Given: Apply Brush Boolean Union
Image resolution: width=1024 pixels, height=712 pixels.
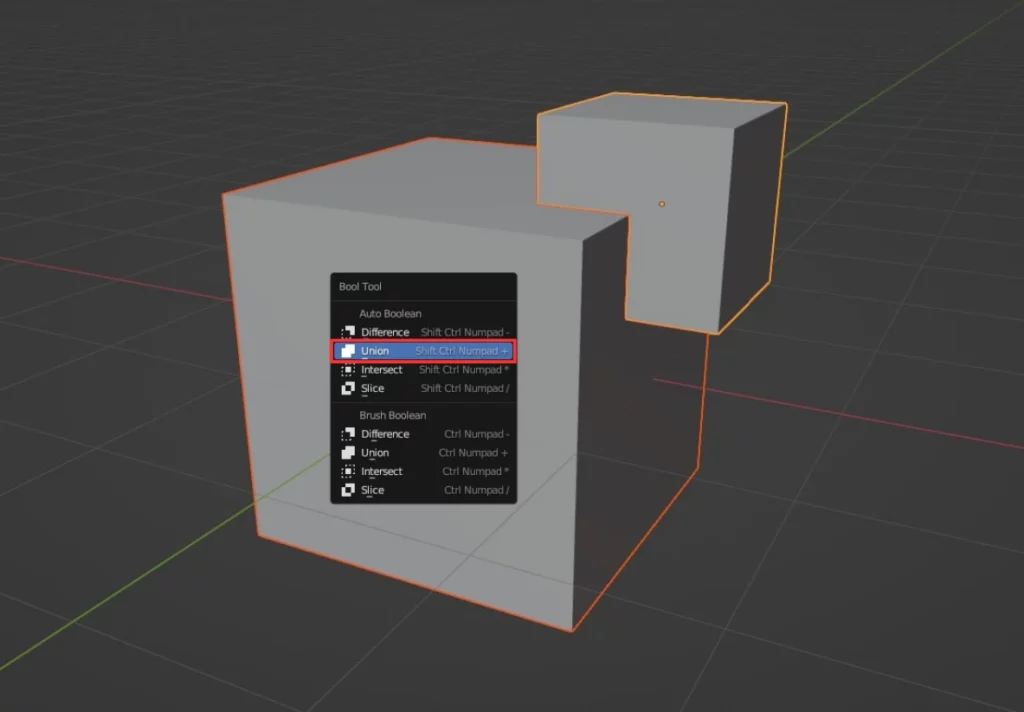Looking at the screenshot, I should [x=424, y=453].
